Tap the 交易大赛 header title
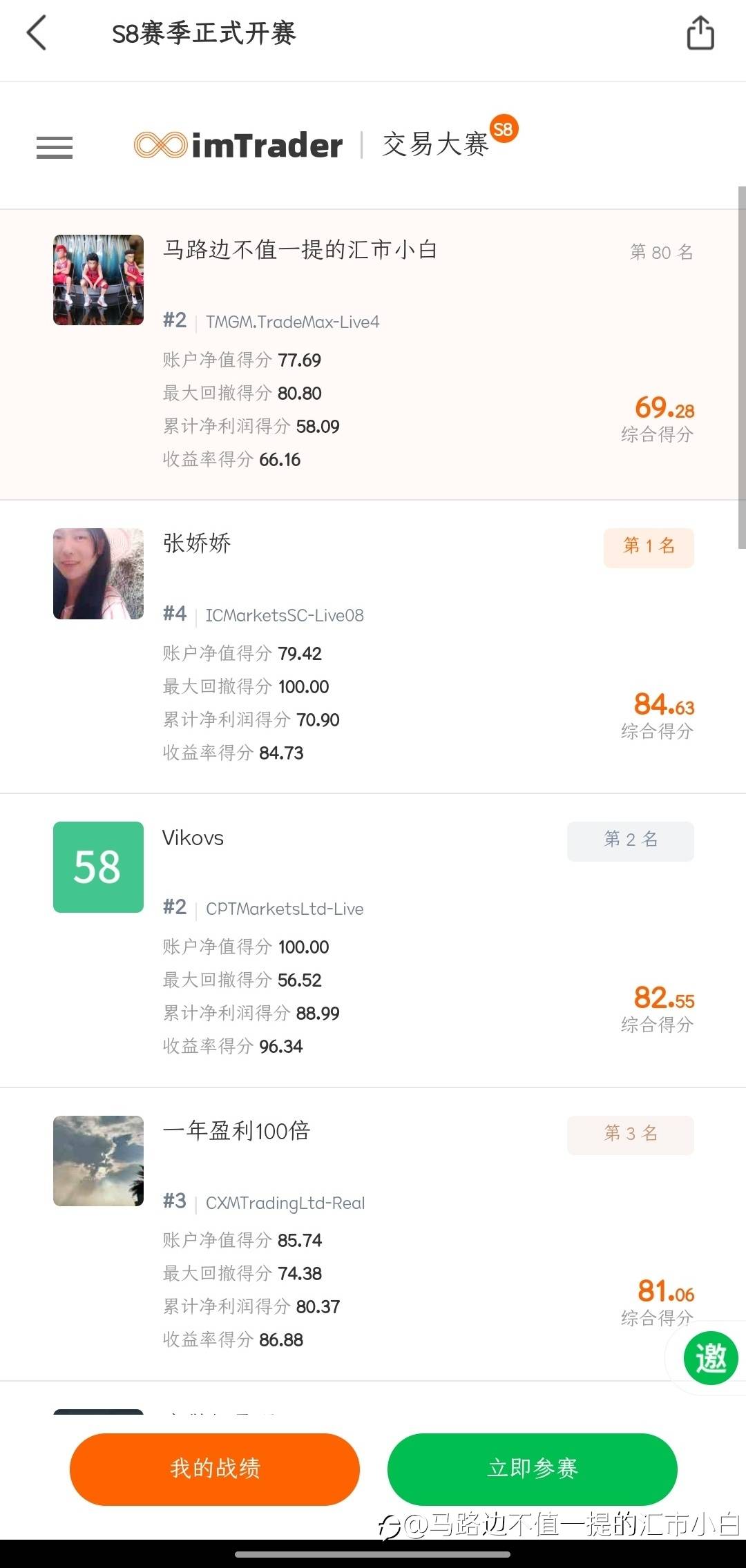Viewport: 746px width, 1568px height. [x=435, y=145]
